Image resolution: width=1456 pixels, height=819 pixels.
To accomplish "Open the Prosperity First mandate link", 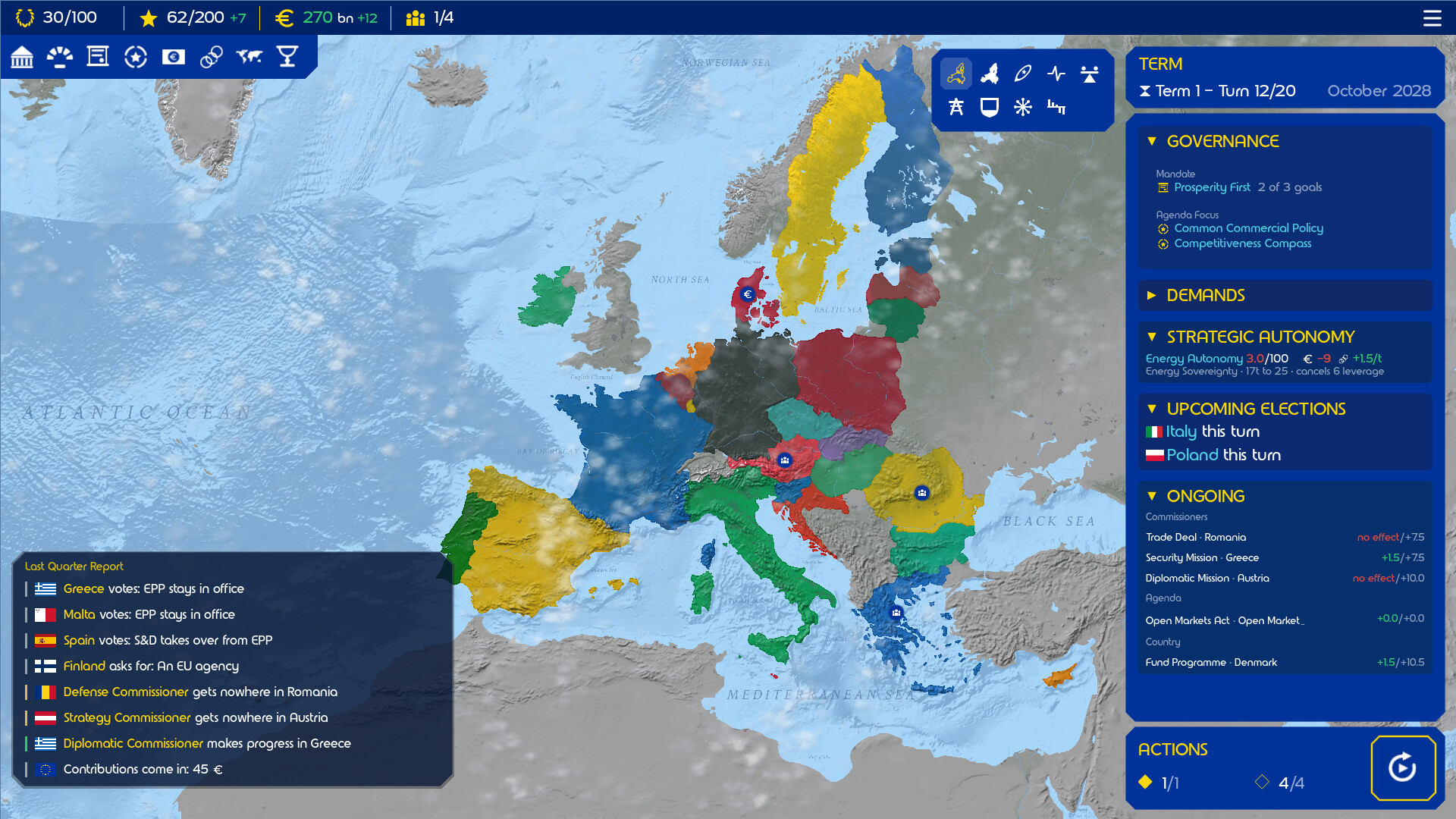I will pyautogui.click(x=1212, y=187).
